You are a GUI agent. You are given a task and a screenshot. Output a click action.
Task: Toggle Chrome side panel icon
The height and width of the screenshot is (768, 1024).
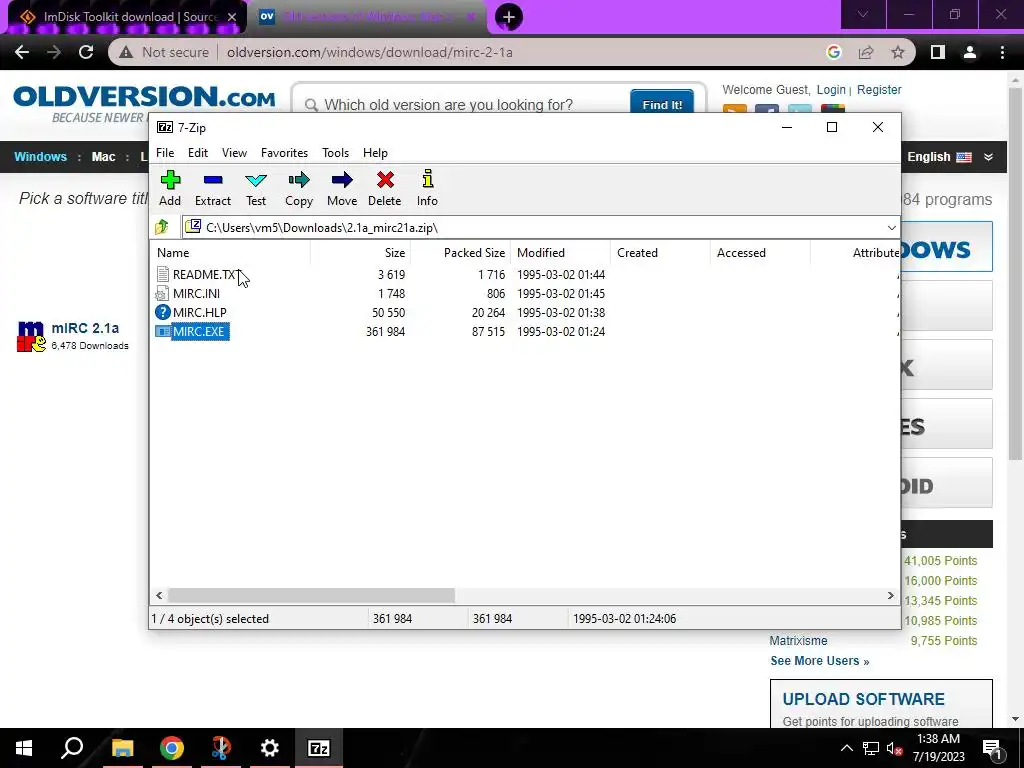tap(938, 52)
